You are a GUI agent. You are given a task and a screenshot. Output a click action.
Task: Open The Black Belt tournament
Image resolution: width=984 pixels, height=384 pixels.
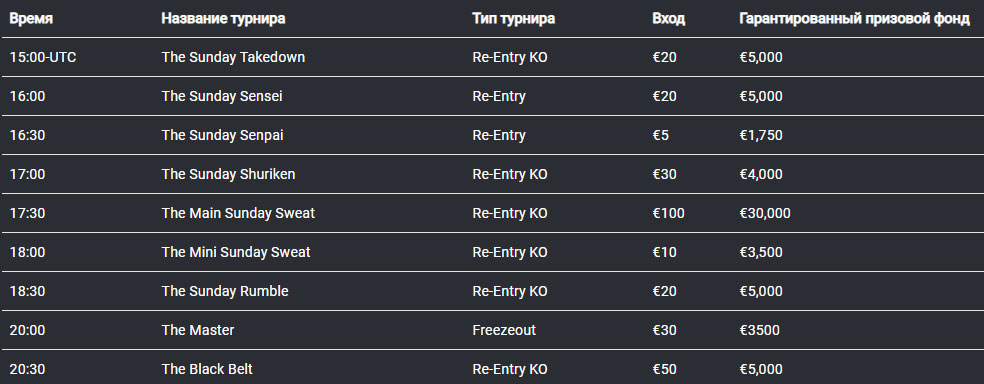[x=206, y=369]
